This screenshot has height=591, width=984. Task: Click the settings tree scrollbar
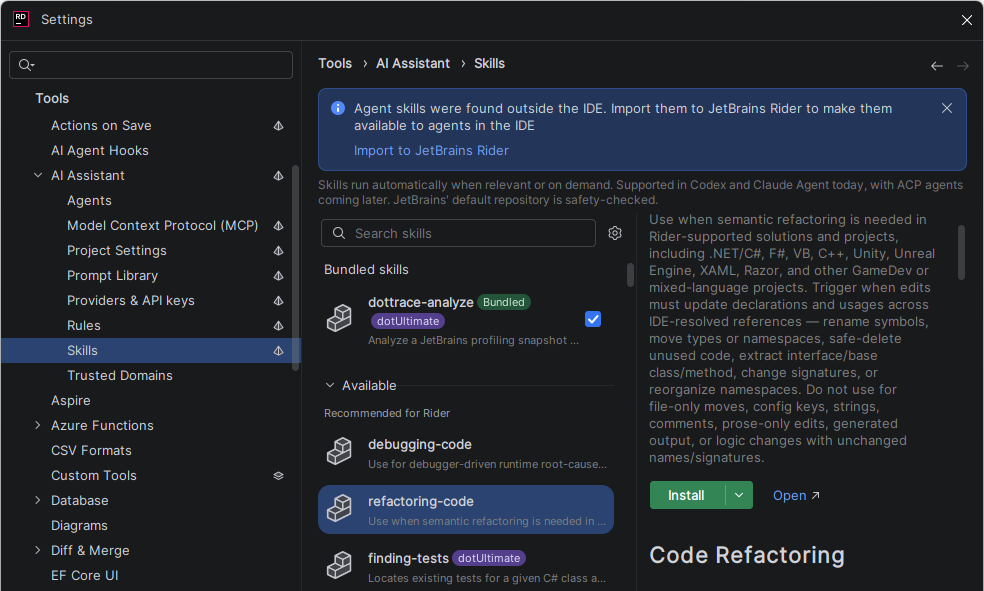pyautogui.click(x=296, y=267)
